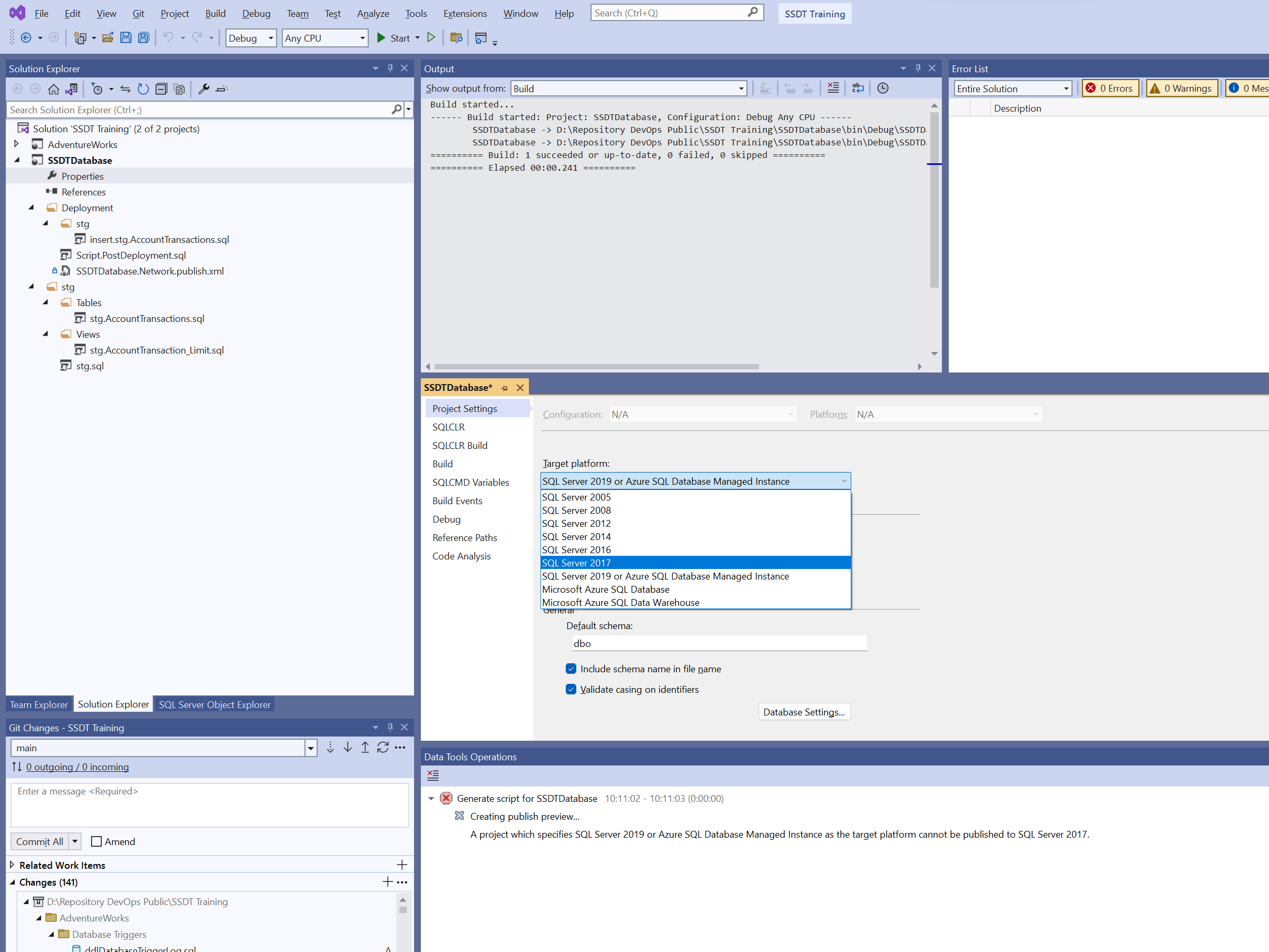
Task: Click the Home icon in Solution Explorer
Action: pos(53,89)
